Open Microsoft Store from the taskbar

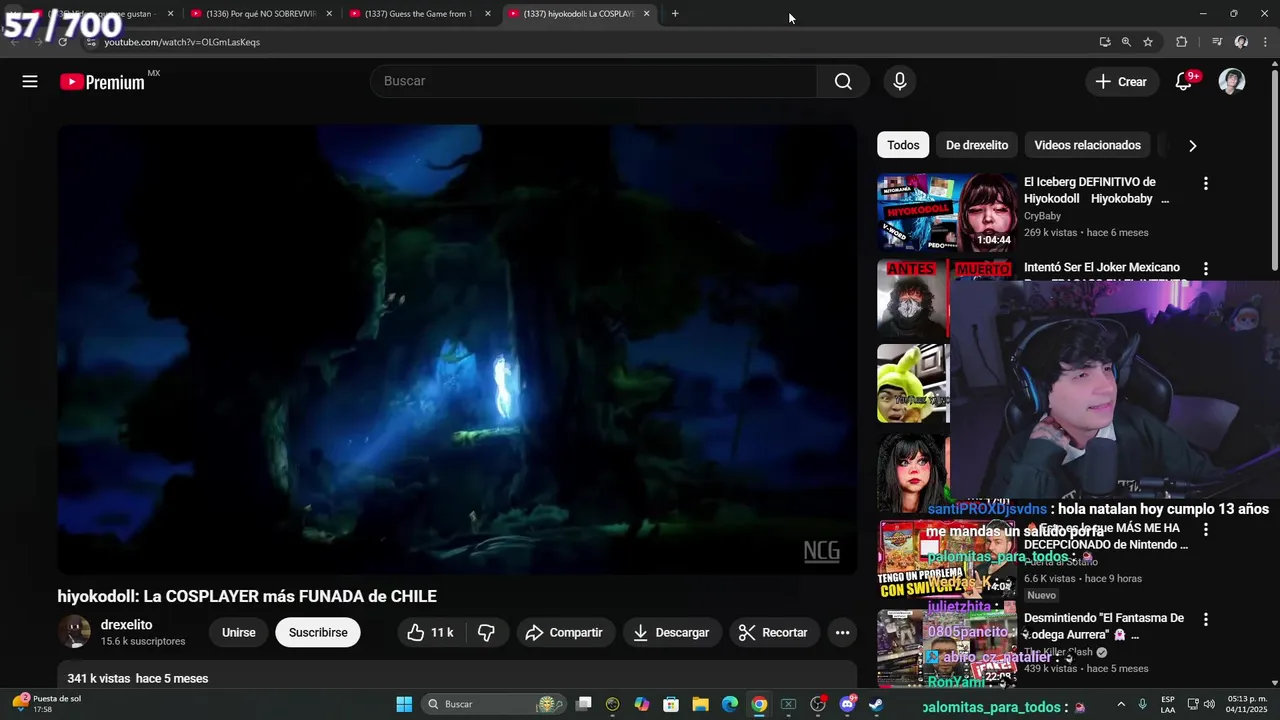671,704
